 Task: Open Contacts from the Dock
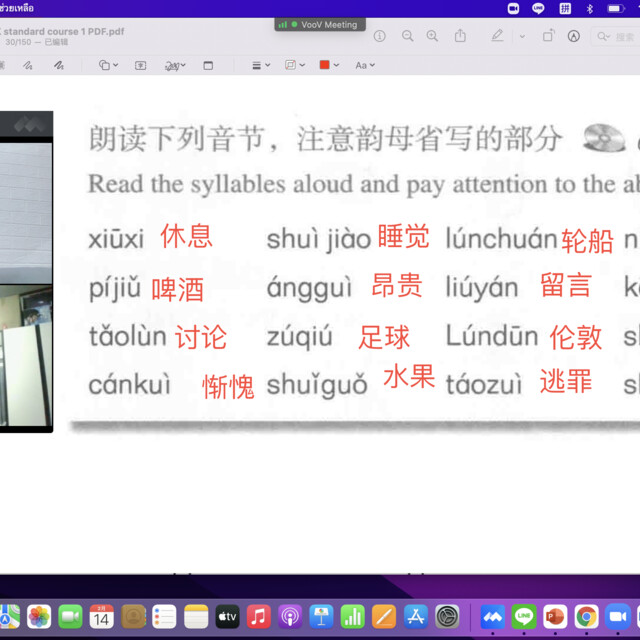[133, 616]
